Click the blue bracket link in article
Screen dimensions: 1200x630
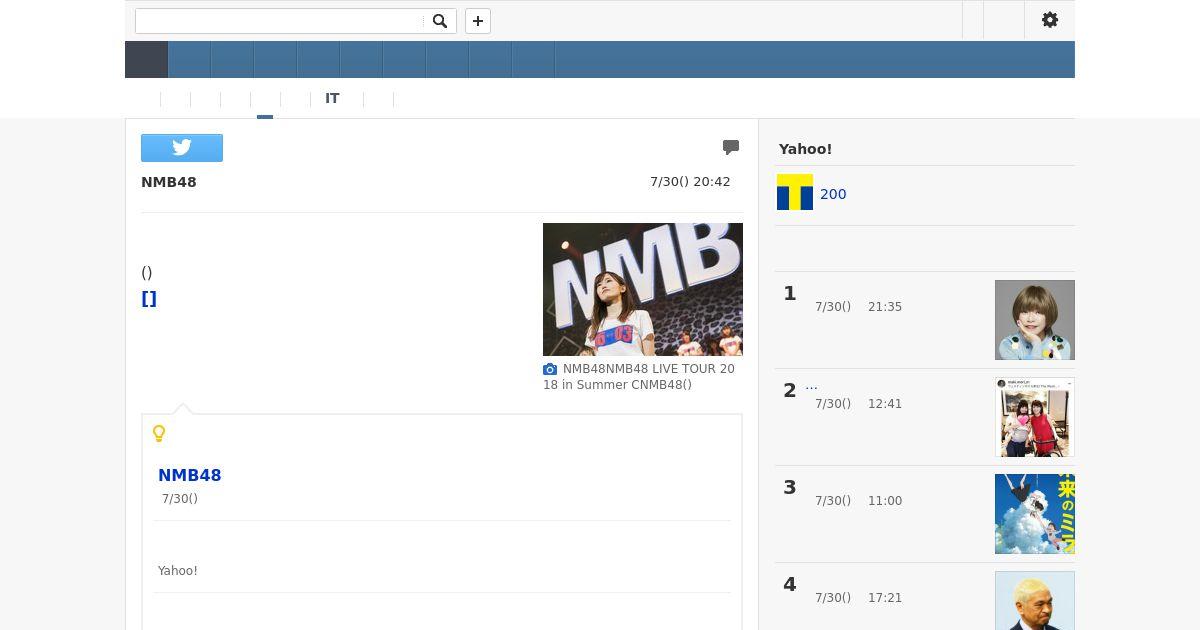[x=149, y=299]
